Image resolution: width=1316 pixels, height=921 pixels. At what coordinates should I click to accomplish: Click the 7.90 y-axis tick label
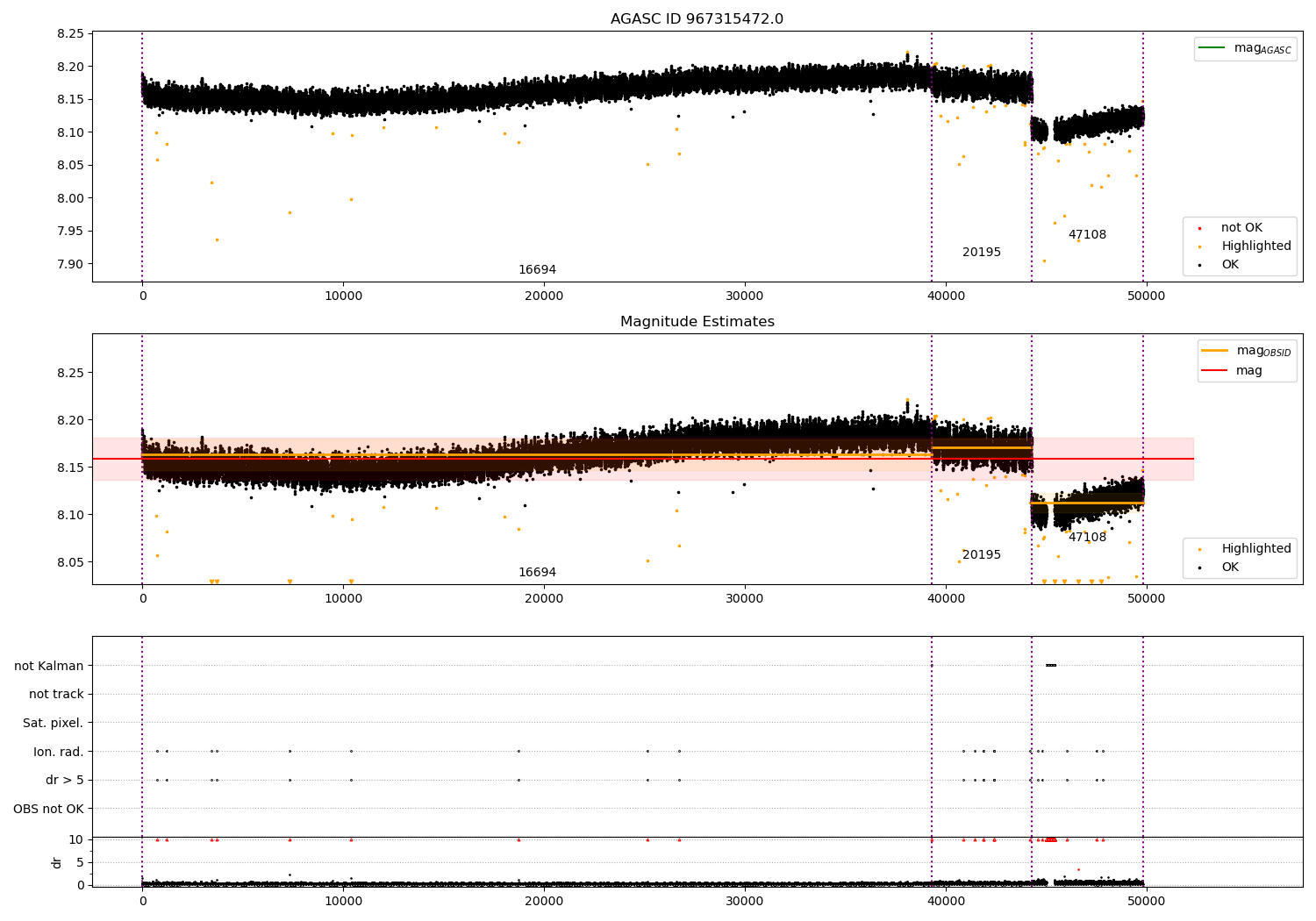tap(69, 265)
